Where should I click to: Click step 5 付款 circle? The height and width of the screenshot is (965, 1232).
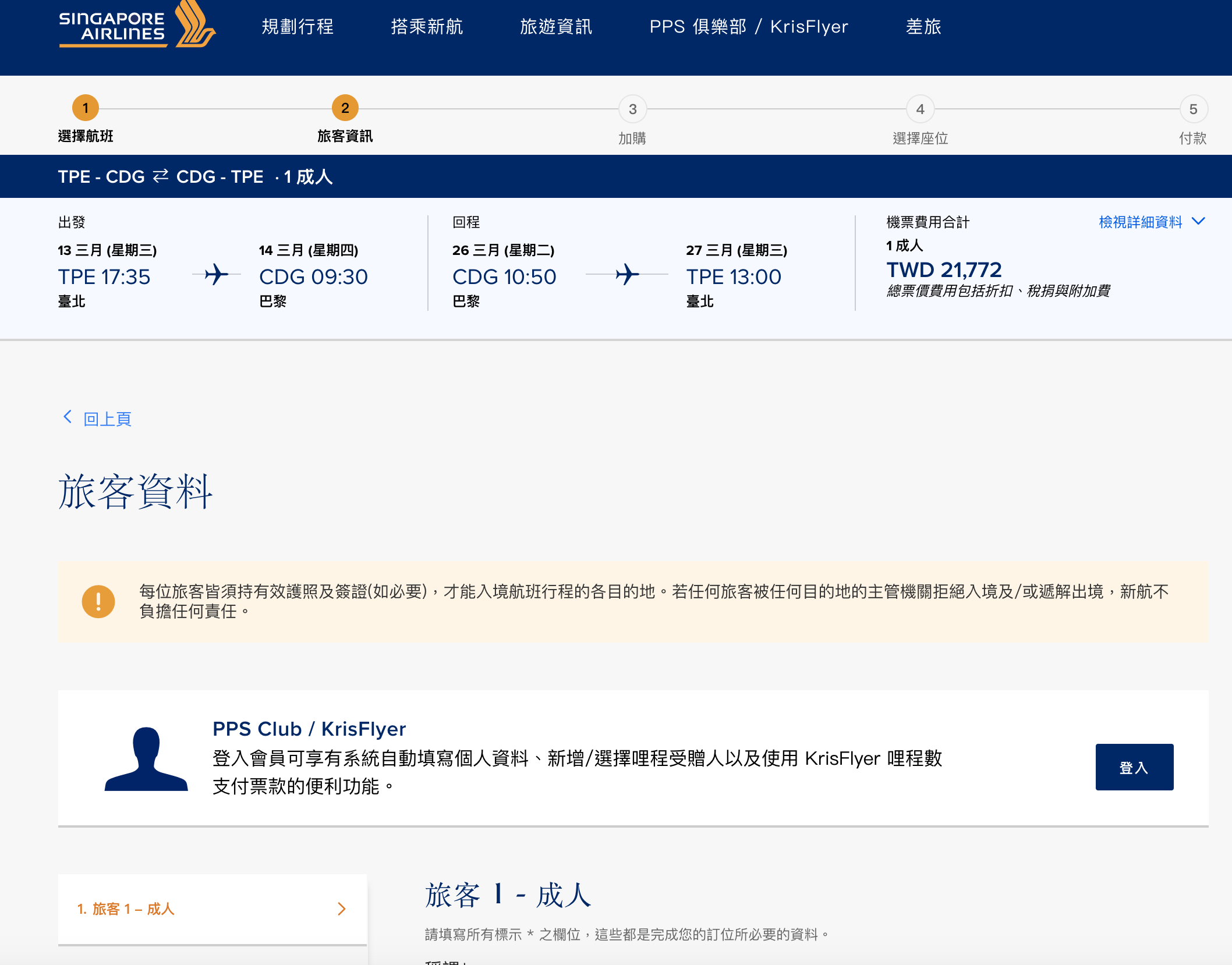click(1194, 109)
